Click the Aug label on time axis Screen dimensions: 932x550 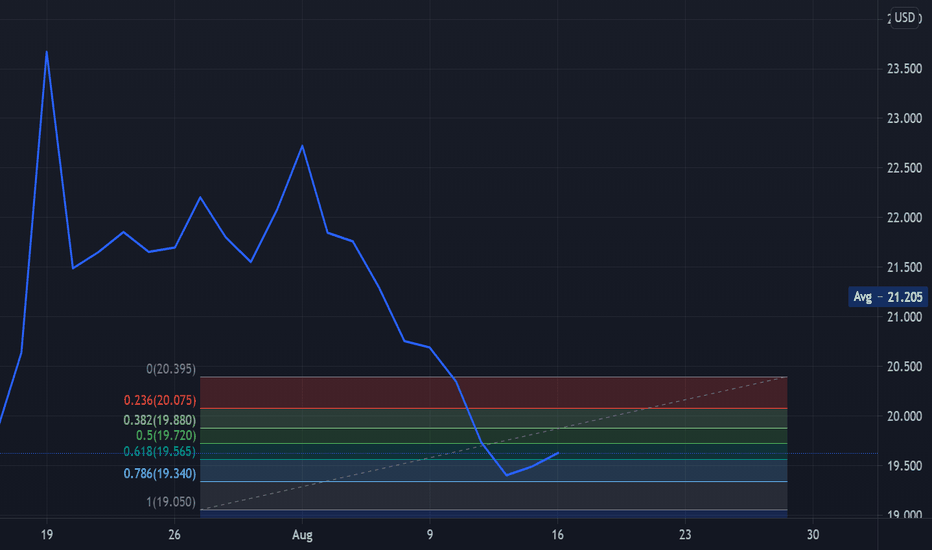[x=302, y=535]
